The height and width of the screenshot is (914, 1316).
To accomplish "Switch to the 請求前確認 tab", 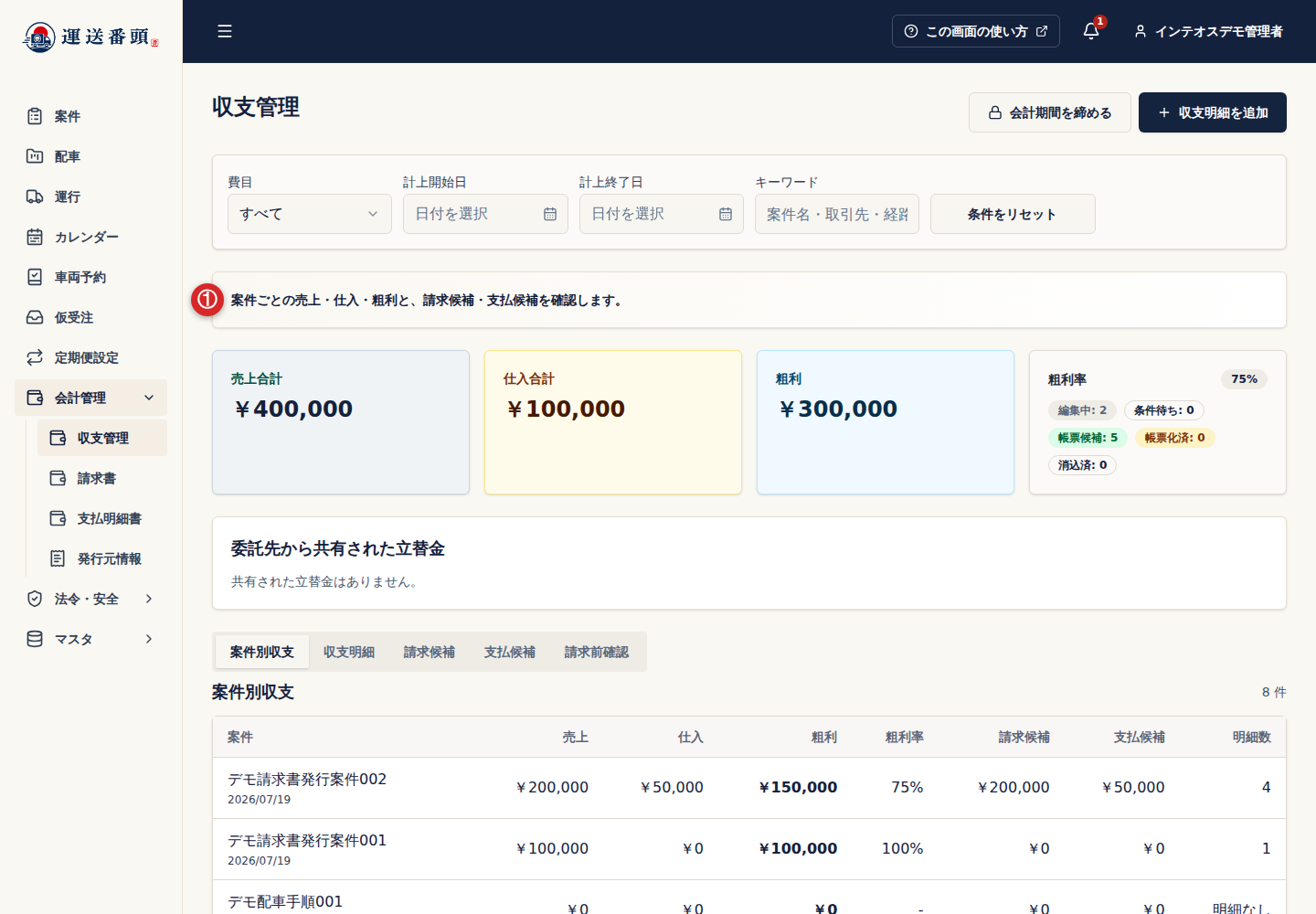I will click(x=597, y=652).
